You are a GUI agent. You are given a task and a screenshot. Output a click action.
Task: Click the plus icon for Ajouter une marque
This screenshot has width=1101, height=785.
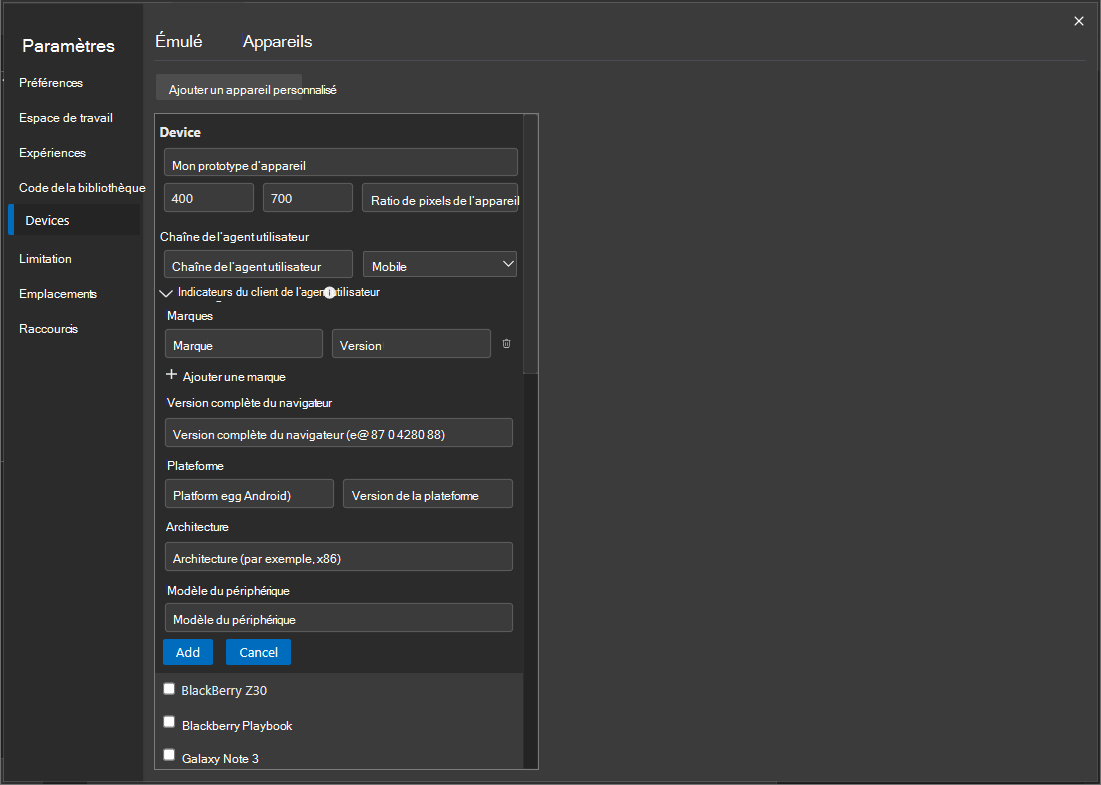point(171,375)
